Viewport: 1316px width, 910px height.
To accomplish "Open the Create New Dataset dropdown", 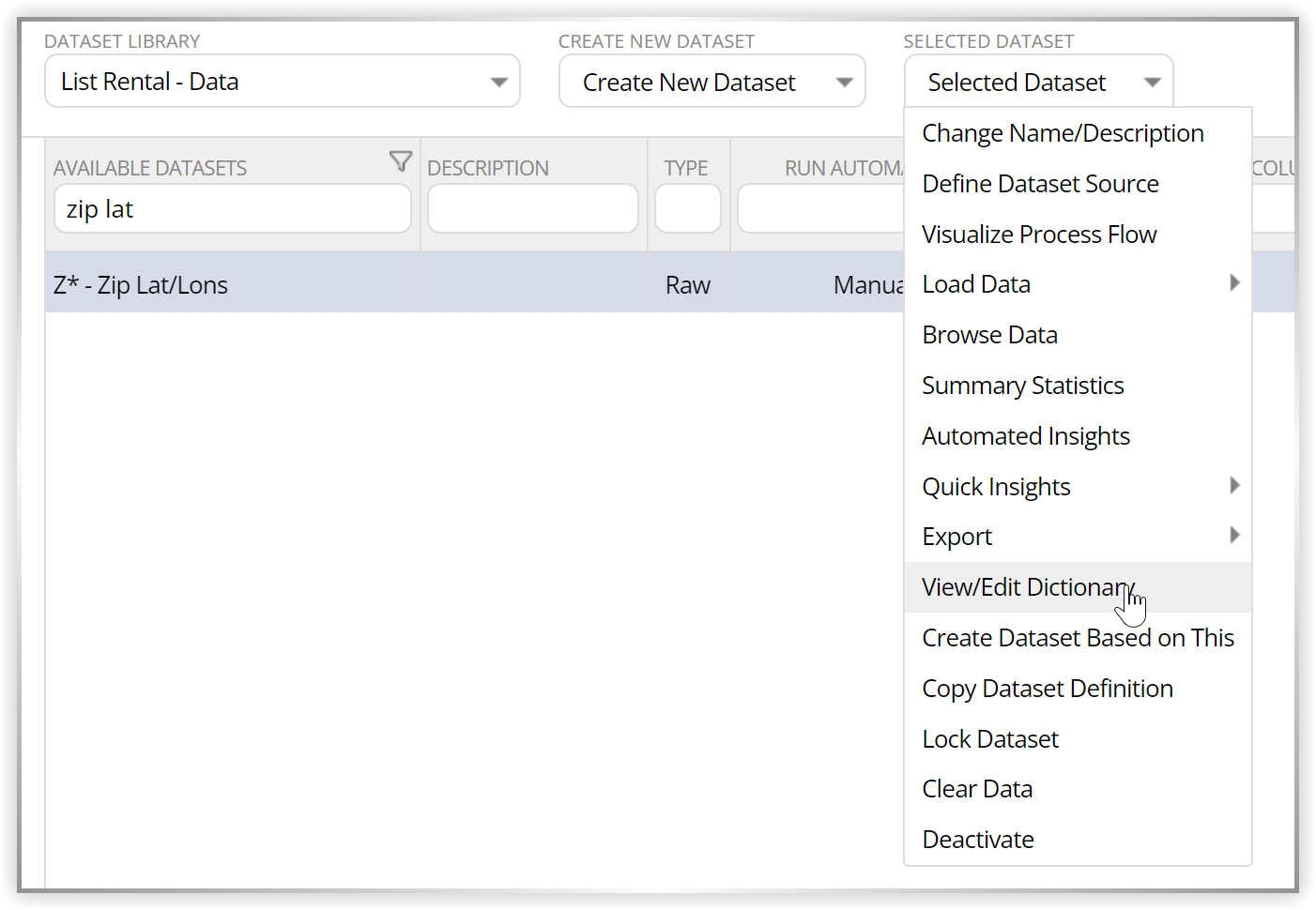I will (712, 82).
